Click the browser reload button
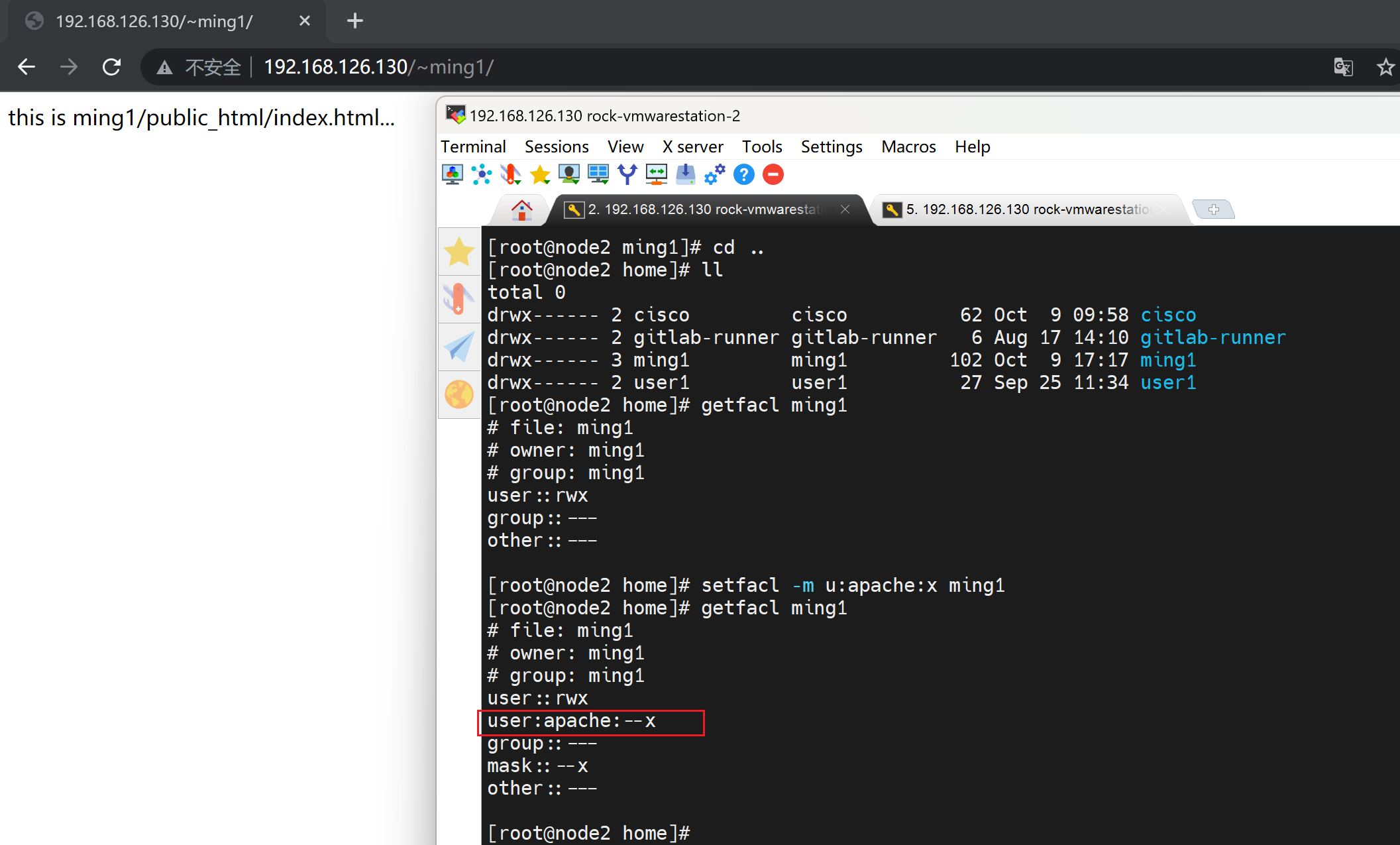Screen dimensions: 1400x845 tap(111, 67)
